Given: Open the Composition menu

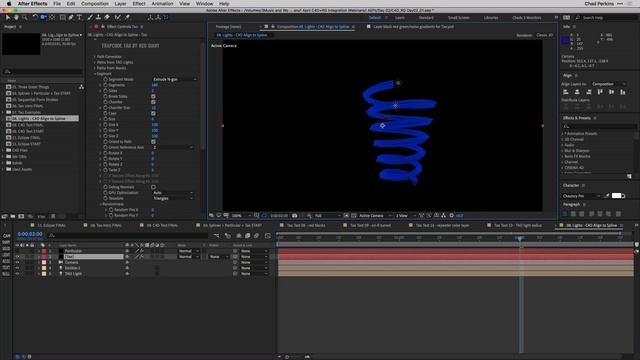Looking at the screenshot, I should point(95,4).
